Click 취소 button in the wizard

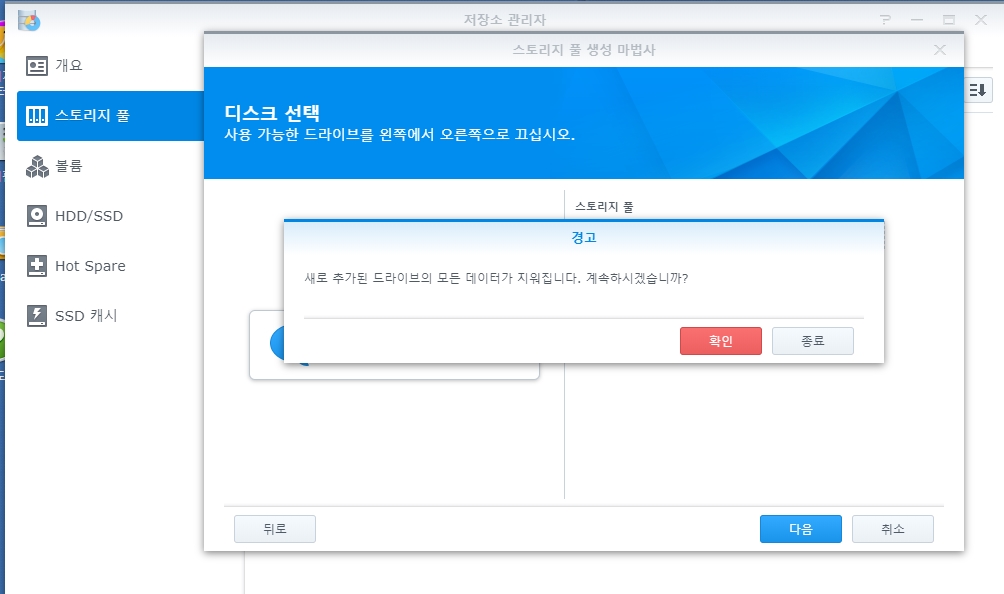(x=893, y=529)
